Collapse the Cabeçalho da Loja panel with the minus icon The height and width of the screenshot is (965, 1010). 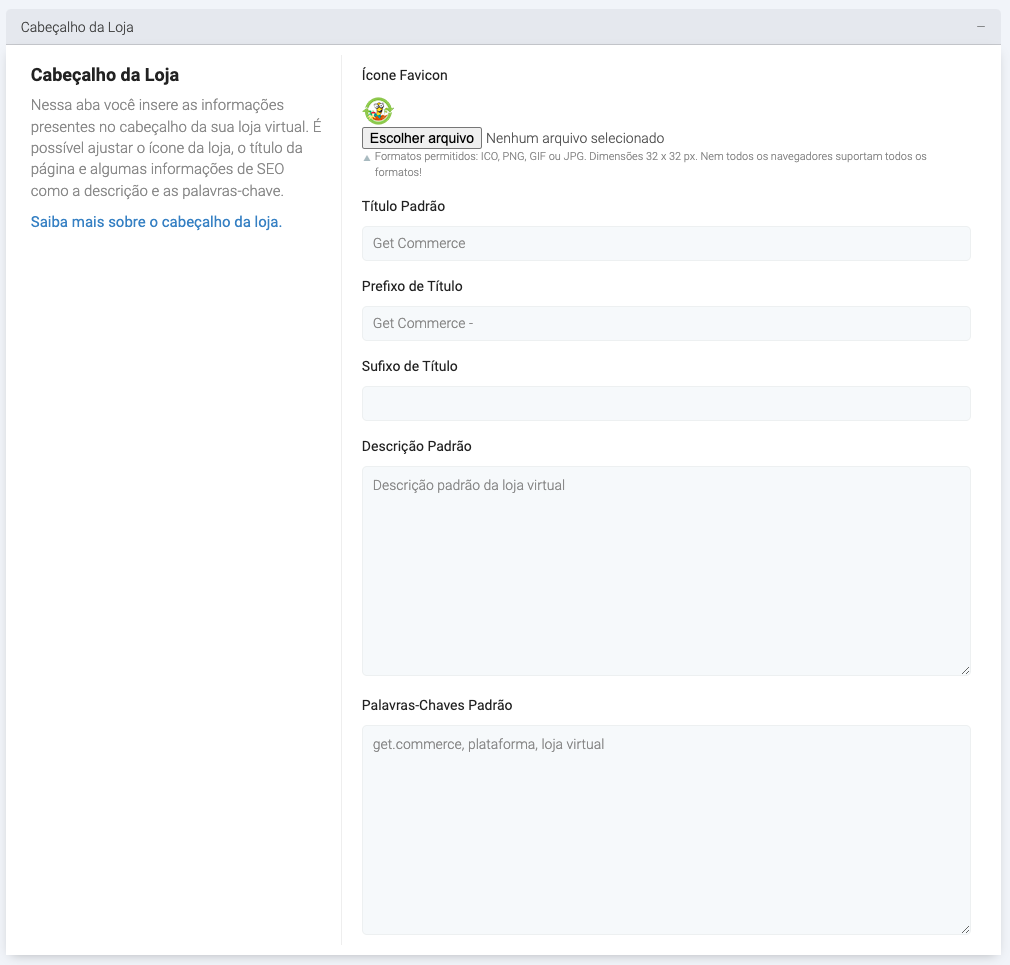click(981, 27)
